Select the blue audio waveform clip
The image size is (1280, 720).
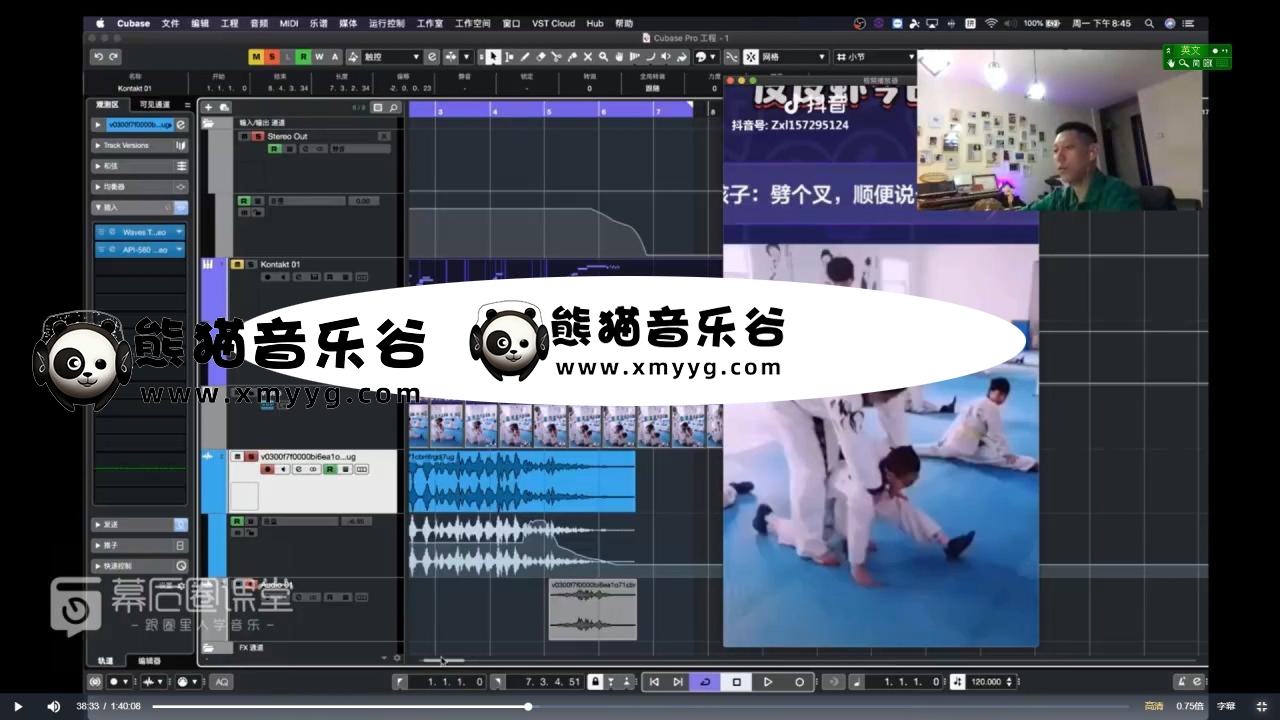click(522, 481)
